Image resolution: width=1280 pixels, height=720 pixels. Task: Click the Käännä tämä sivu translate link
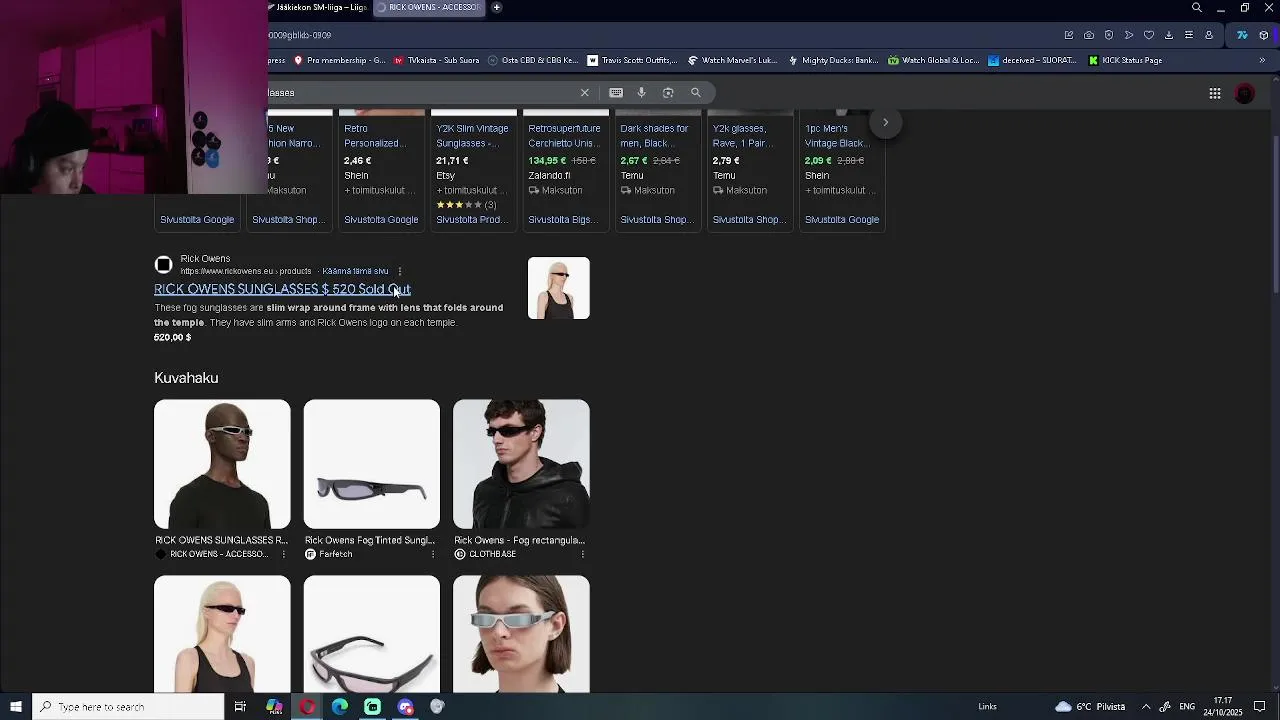point(355,271)
